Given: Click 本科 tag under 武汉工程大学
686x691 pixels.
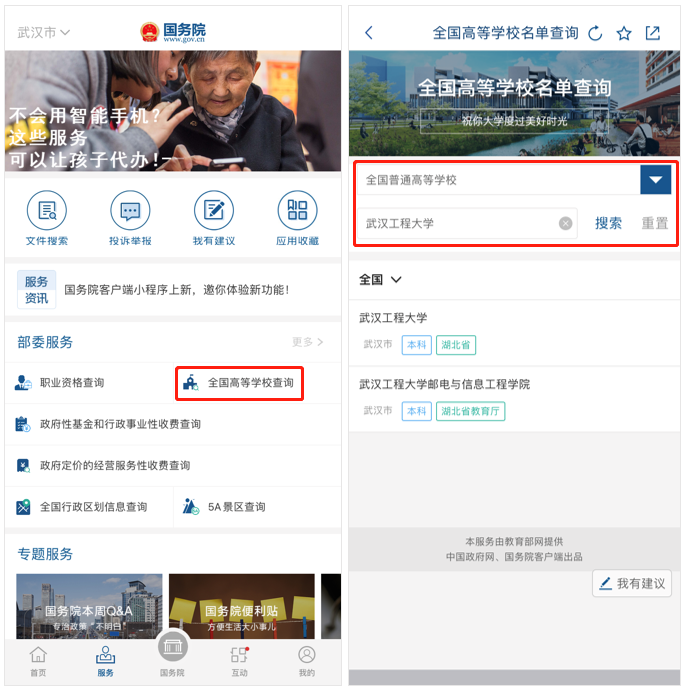Looking at the screenshot, I should [416, 345].
